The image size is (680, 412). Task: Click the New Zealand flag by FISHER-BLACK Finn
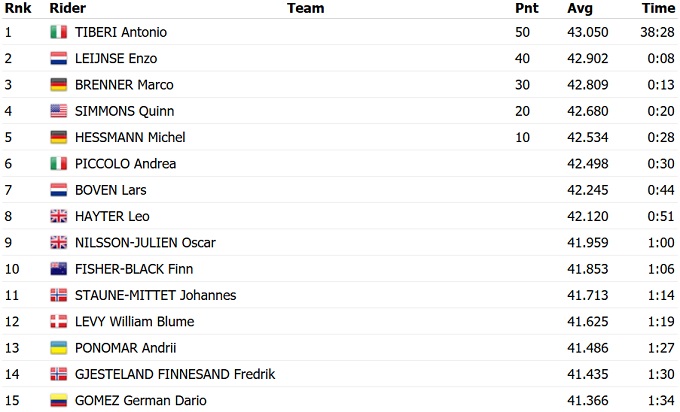58,269
